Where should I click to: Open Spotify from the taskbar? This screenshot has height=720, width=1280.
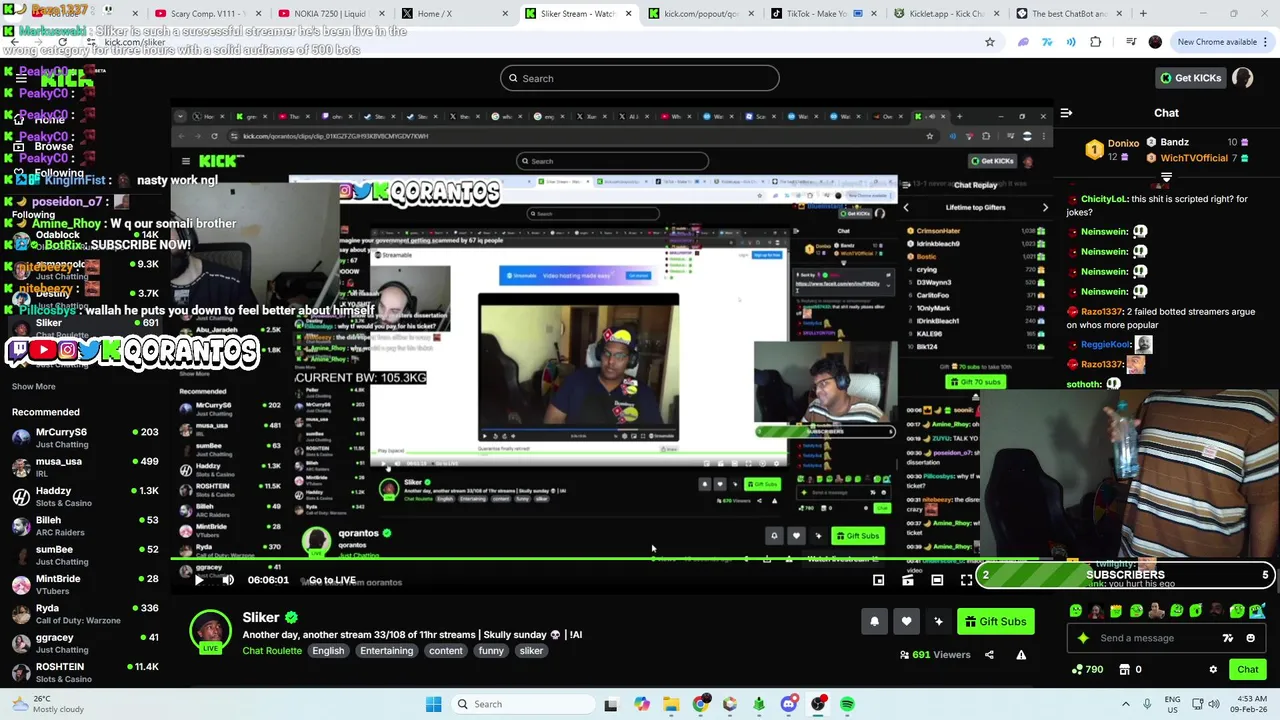(847, 704)
